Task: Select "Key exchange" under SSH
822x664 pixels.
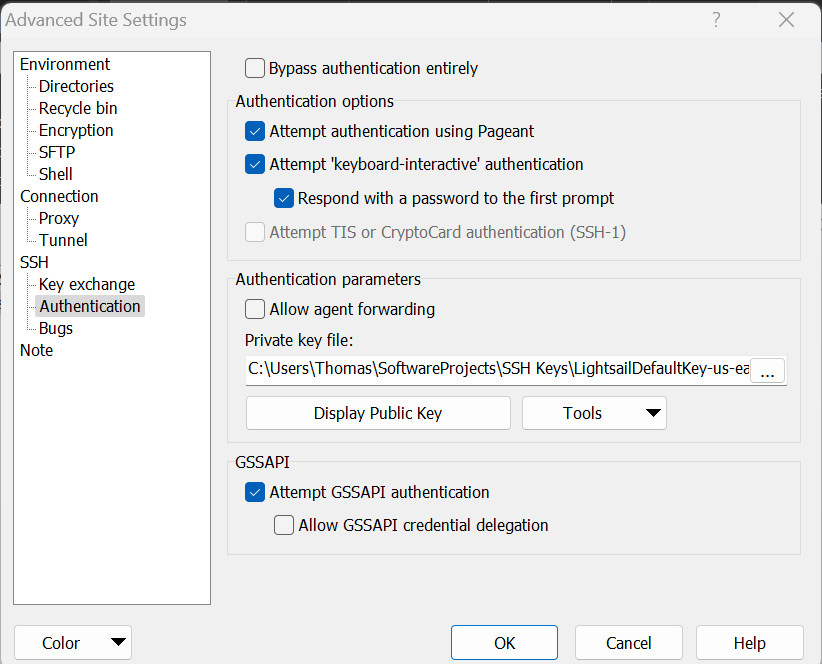Action: tap(86, 284)
